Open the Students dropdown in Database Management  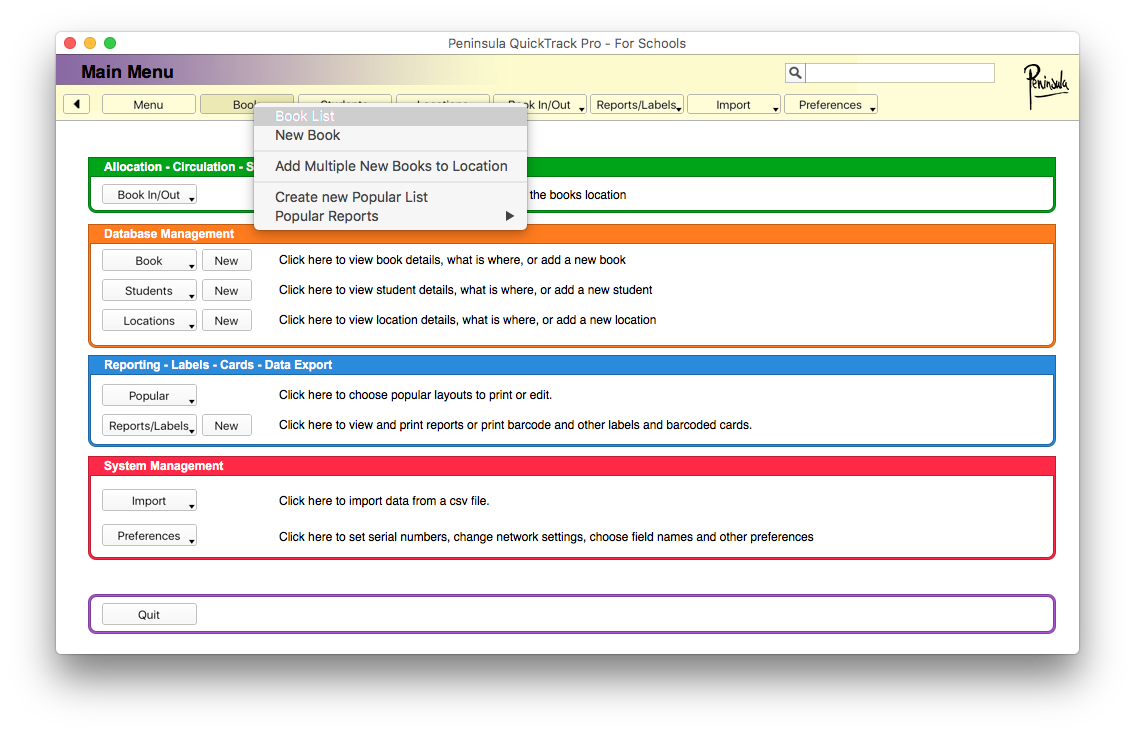click(149, 290)
